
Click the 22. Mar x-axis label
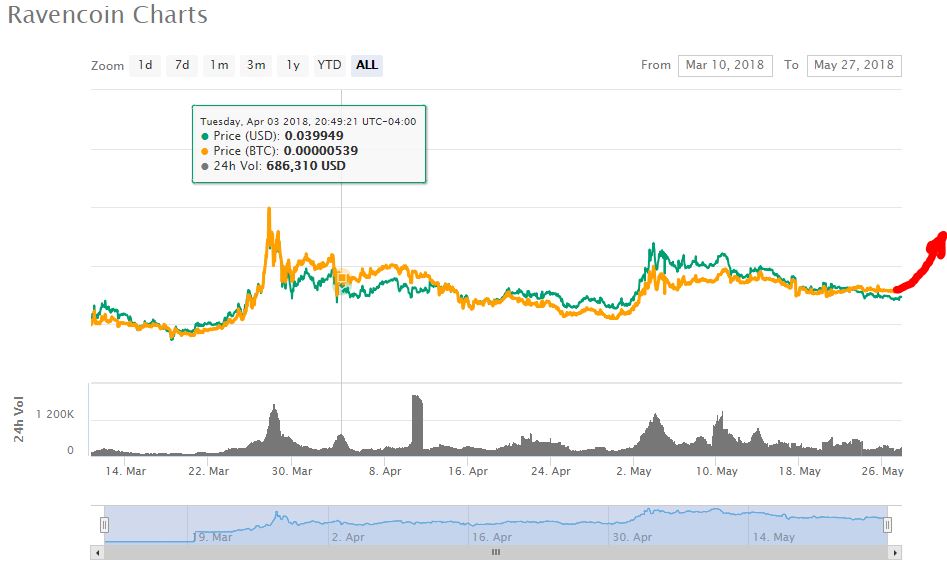tap(208, 471)
